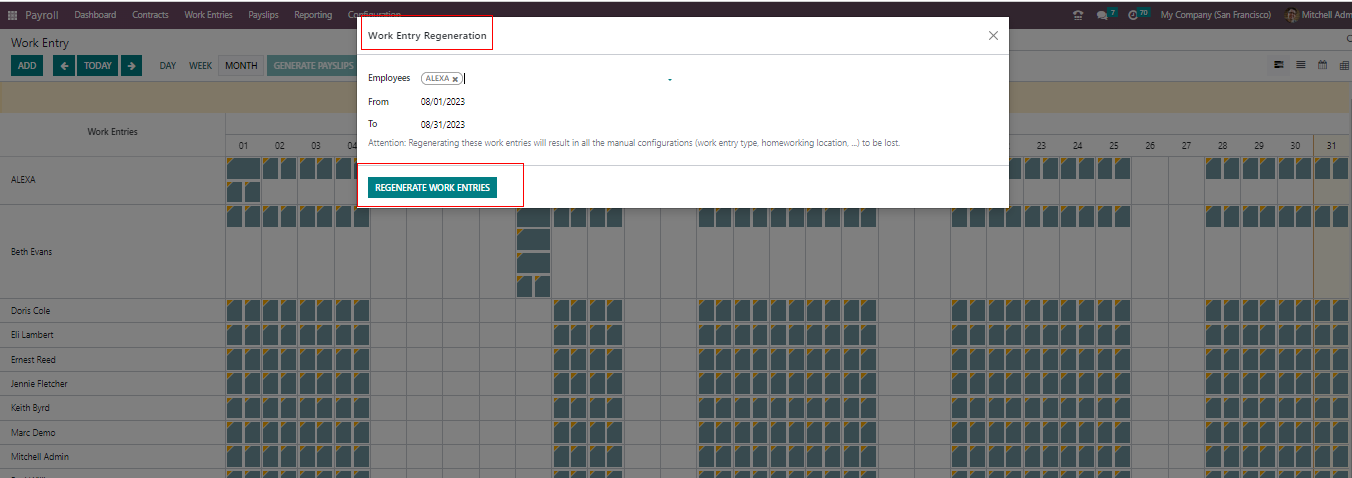Open the conversations chat icon

pyautogui.click(x=1102, y=15)
